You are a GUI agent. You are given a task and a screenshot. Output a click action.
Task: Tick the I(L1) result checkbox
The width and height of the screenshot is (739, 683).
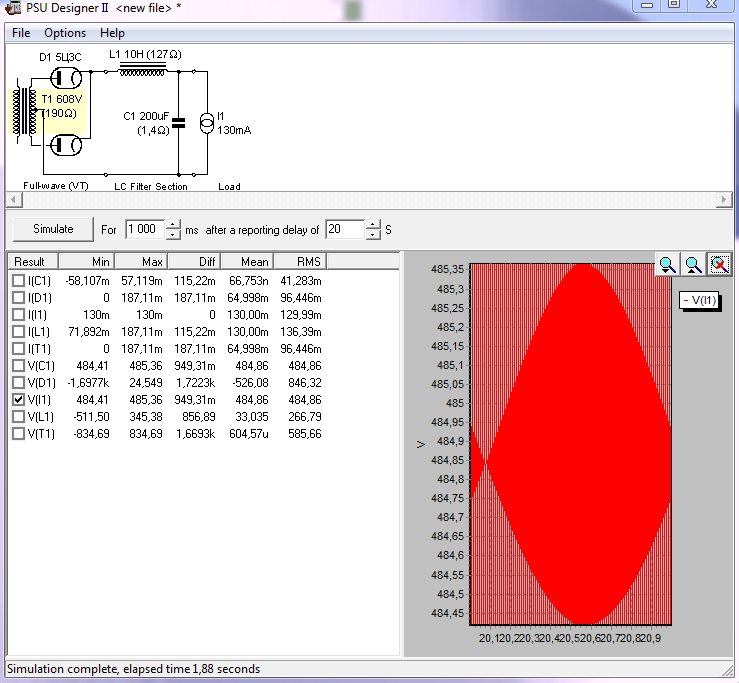click(x=18, y=331)
